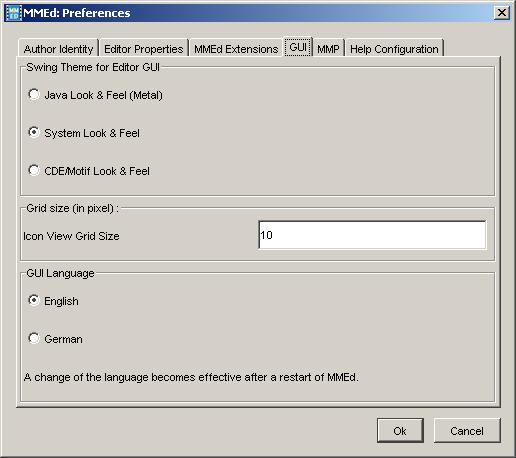Select the GUI tab

pyautogui.click(x=298, y=47)
